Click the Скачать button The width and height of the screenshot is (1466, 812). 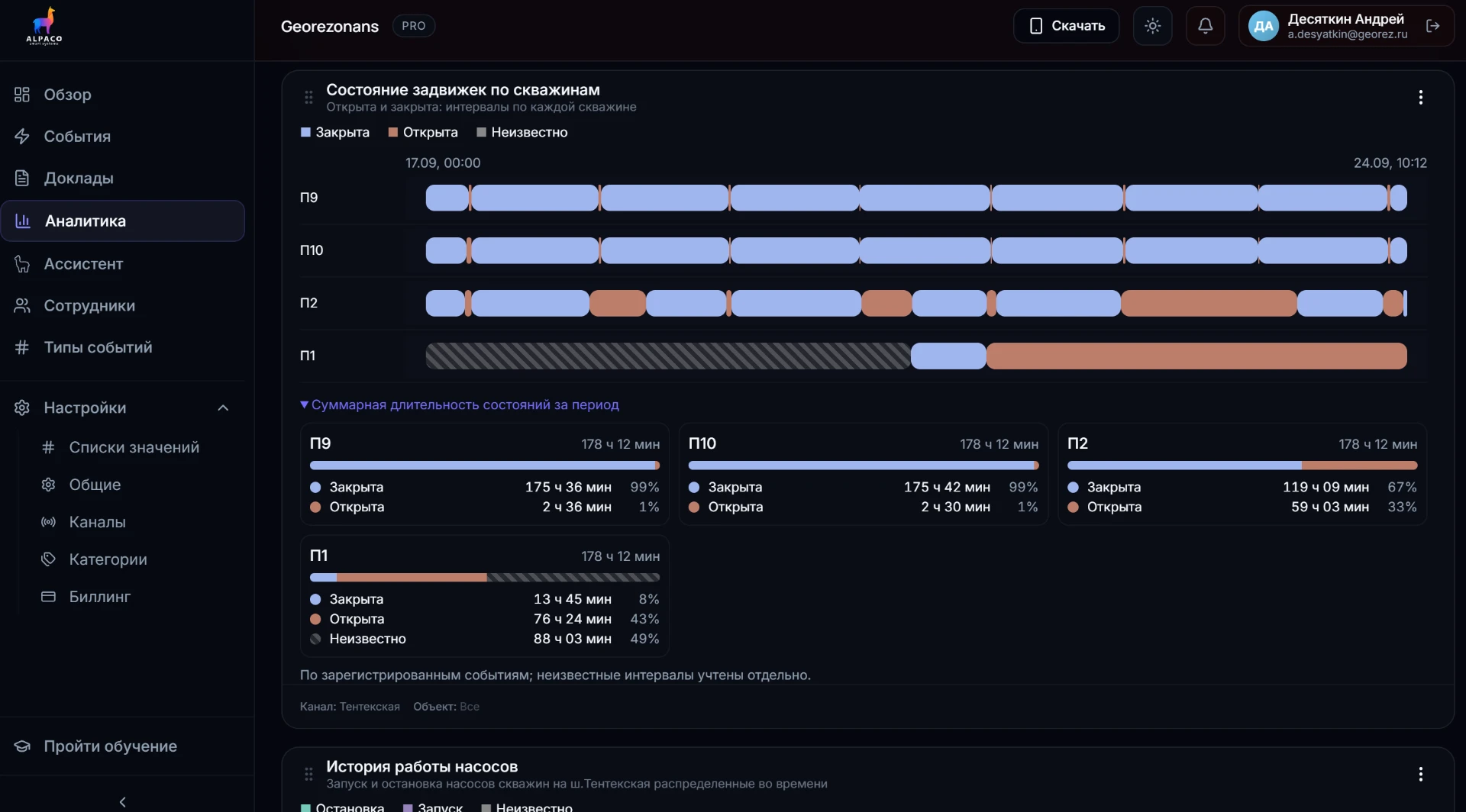coord(1066,26)
